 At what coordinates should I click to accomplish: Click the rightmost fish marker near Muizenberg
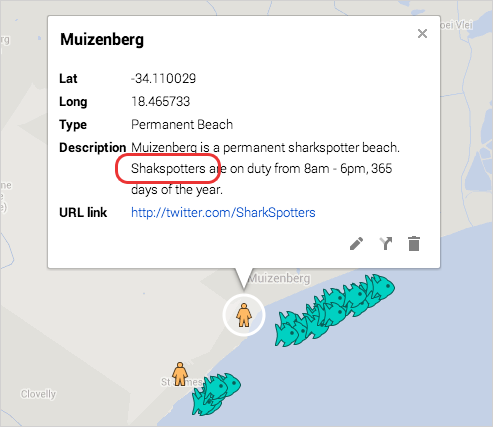[x=382, y=287]
